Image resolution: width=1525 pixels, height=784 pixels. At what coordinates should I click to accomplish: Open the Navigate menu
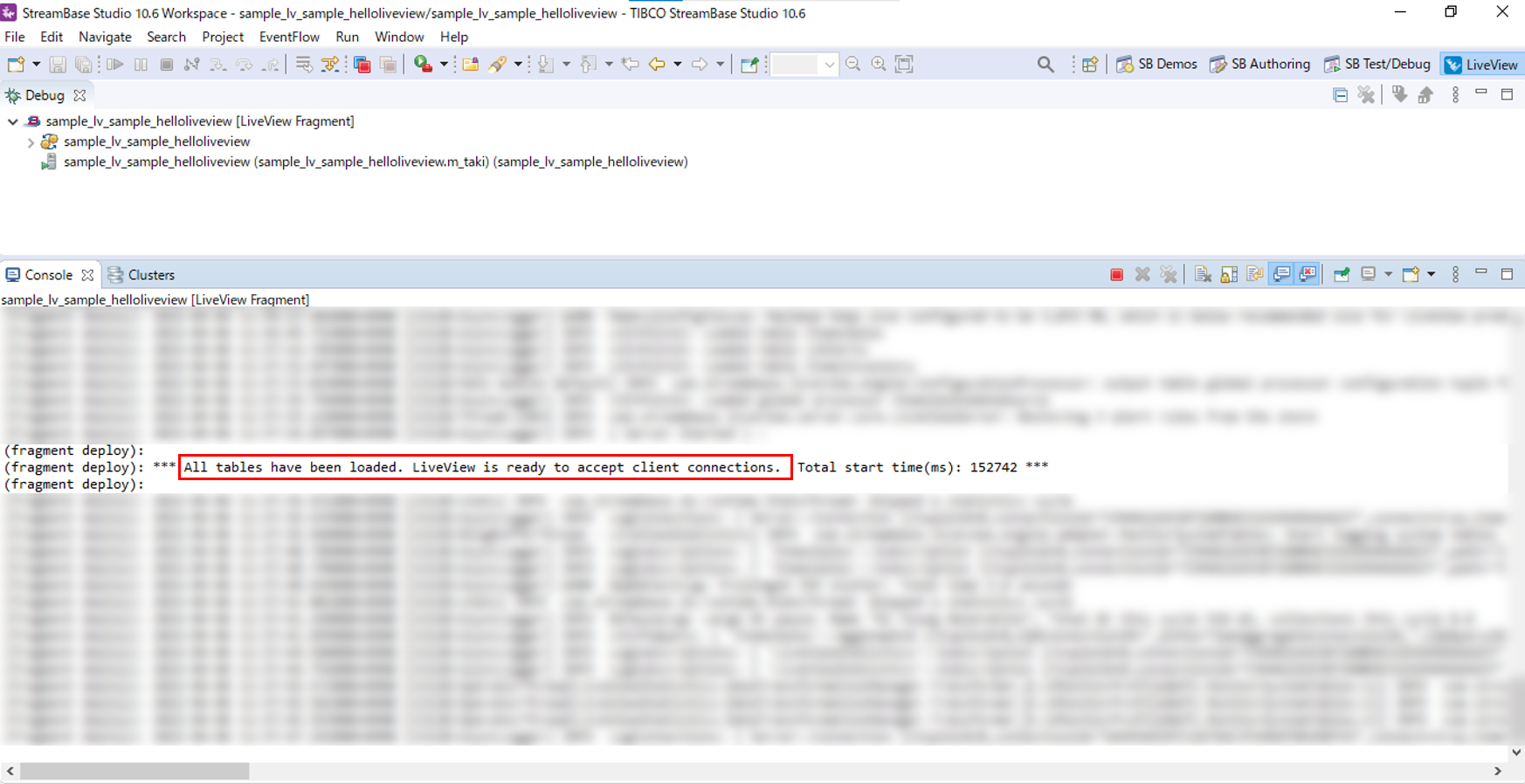(x=105, y=37)
